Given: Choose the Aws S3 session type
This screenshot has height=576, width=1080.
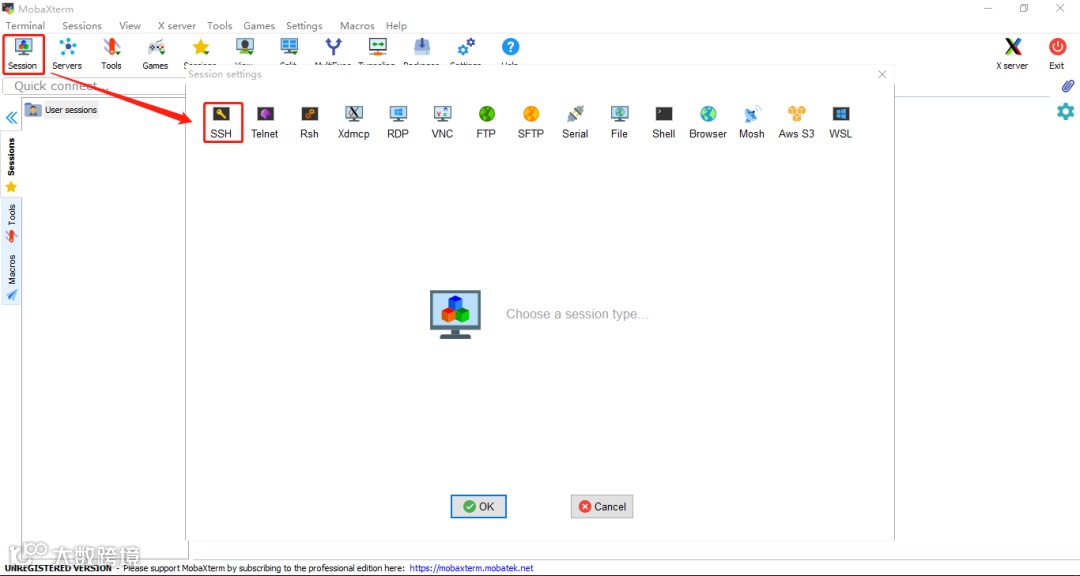Looking at the screenshot, I should (x=796, y=122).
